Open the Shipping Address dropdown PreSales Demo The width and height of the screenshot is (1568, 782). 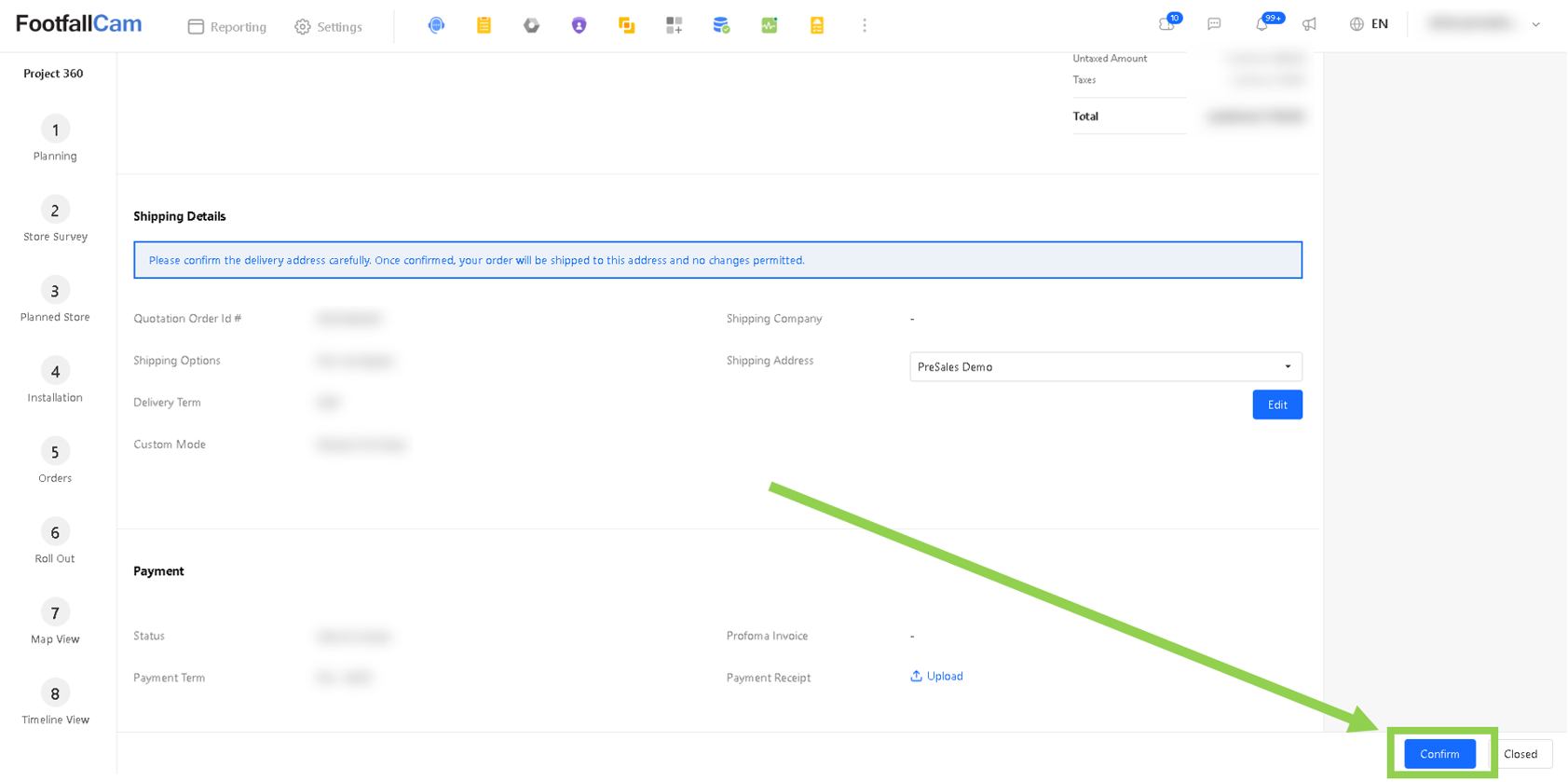(1106, 366)
